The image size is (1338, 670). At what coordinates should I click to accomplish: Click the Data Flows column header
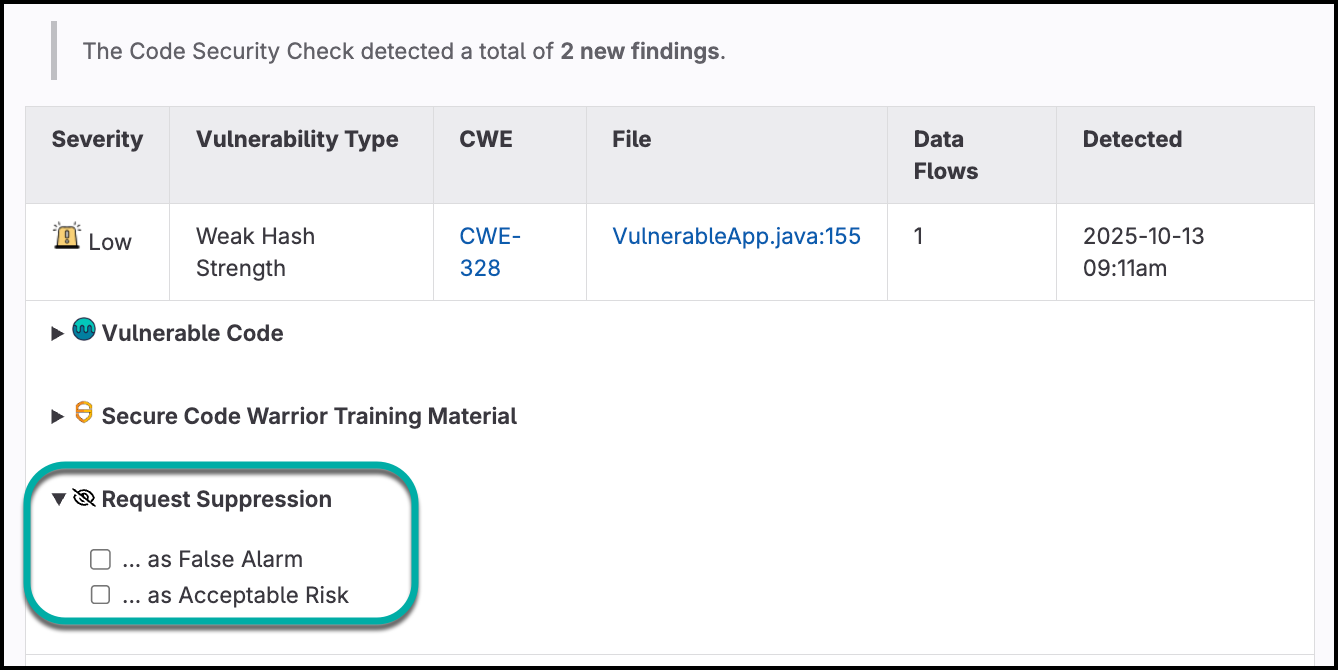[x=945, y=155]
